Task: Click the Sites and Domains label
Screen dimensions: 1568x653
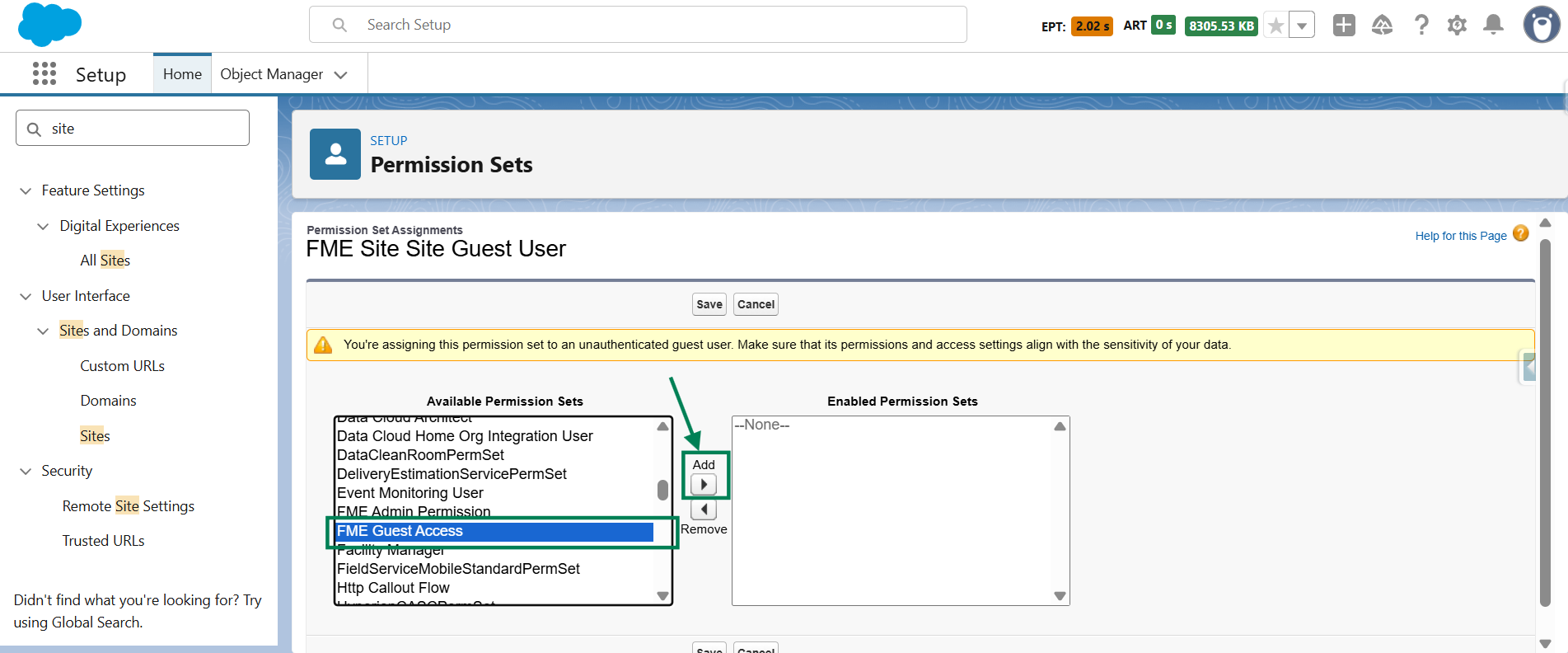Action: click(118, 331)
